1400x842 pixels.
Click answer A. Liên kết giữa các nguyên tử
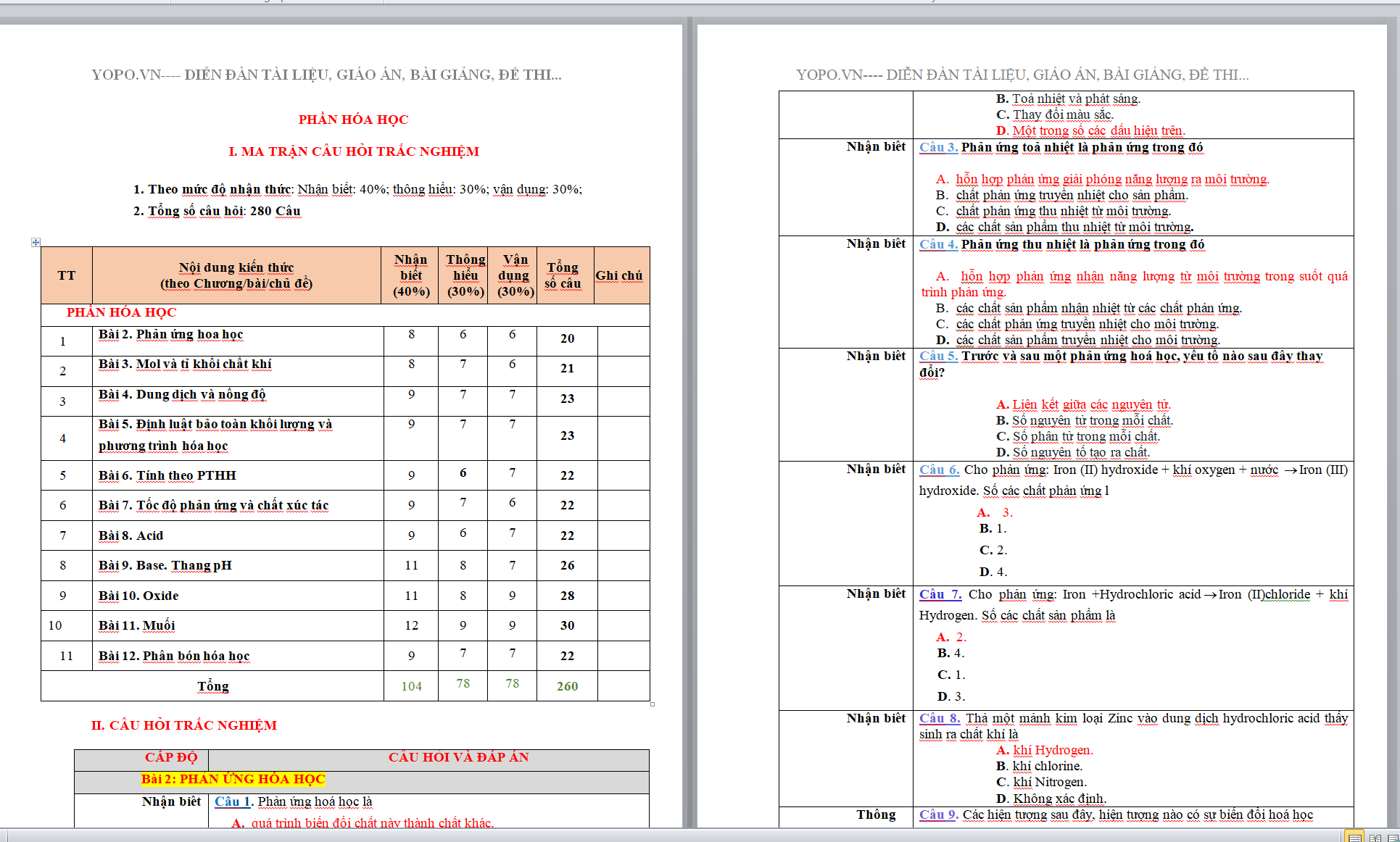(x=1083, y=404)
